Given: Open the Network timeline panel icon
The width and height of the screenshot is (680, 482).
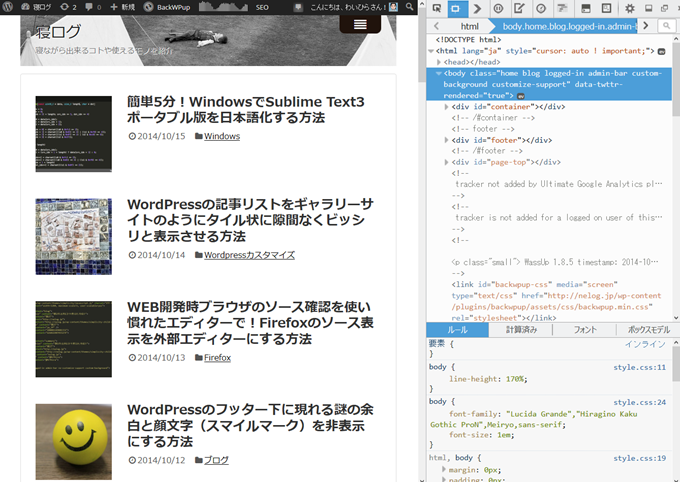Looking at the screenshot, I should point(562,8).
